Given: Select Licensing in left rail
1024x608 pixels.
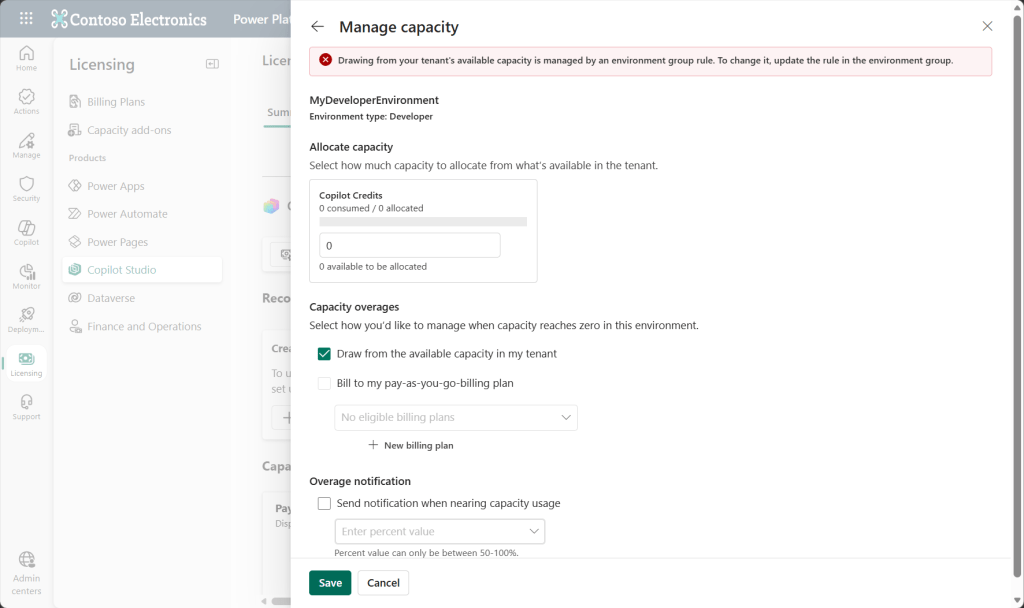Looking at the screenshot, I should 26,364.
